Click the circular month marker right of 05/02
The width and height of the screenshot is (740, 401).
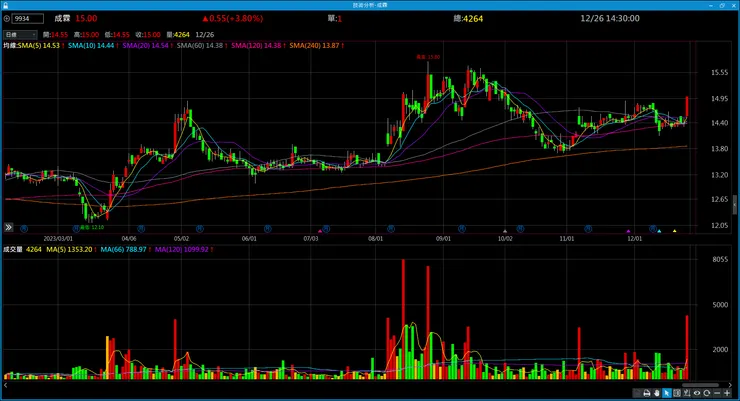(x=200, y=229)
